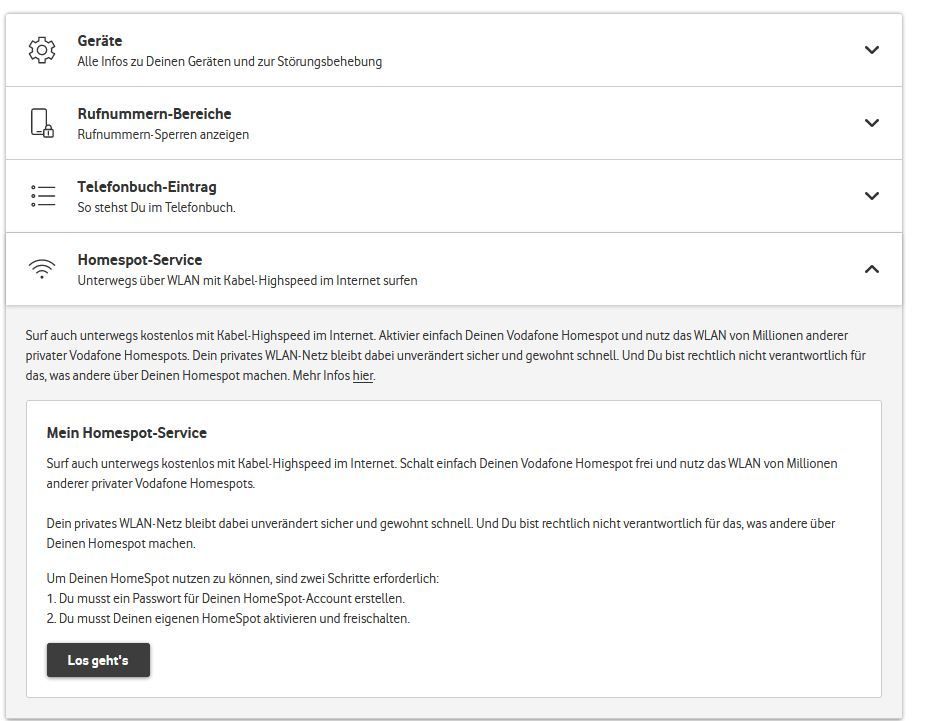Click the gear icon beside Geräte
Screen dimensions: 941x721
42,50
